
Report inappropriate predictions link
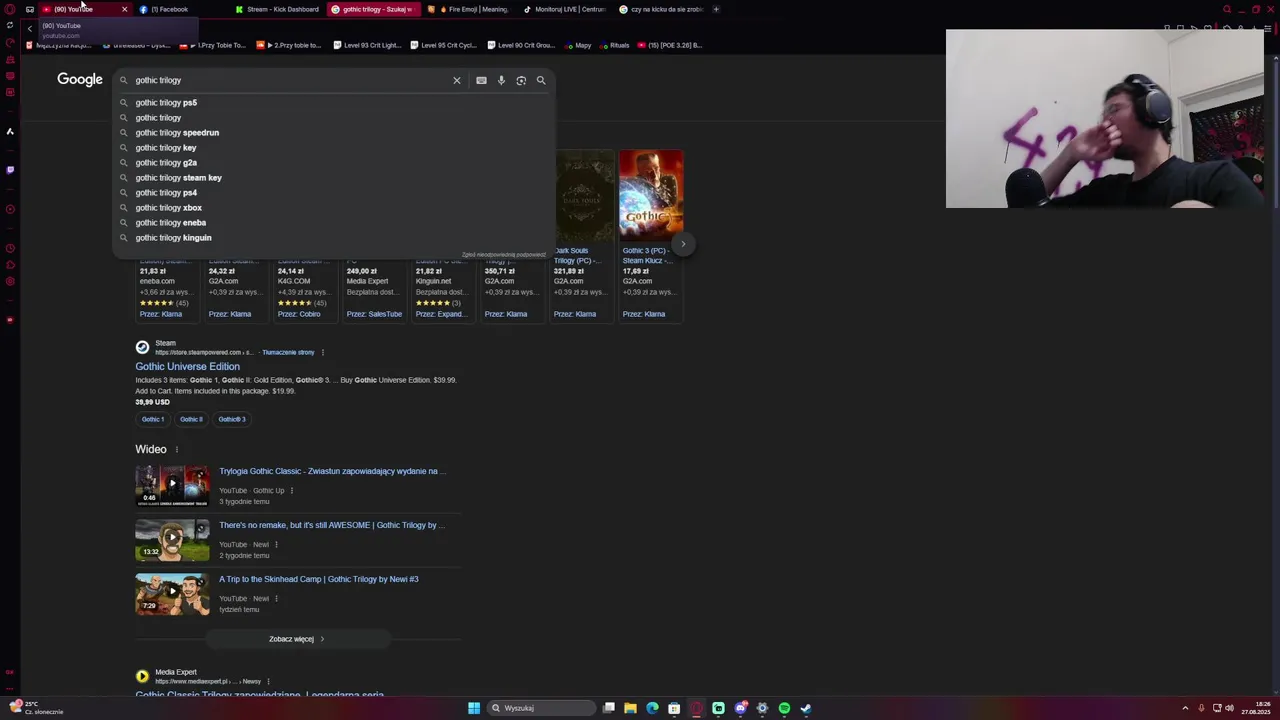point(503,255)
